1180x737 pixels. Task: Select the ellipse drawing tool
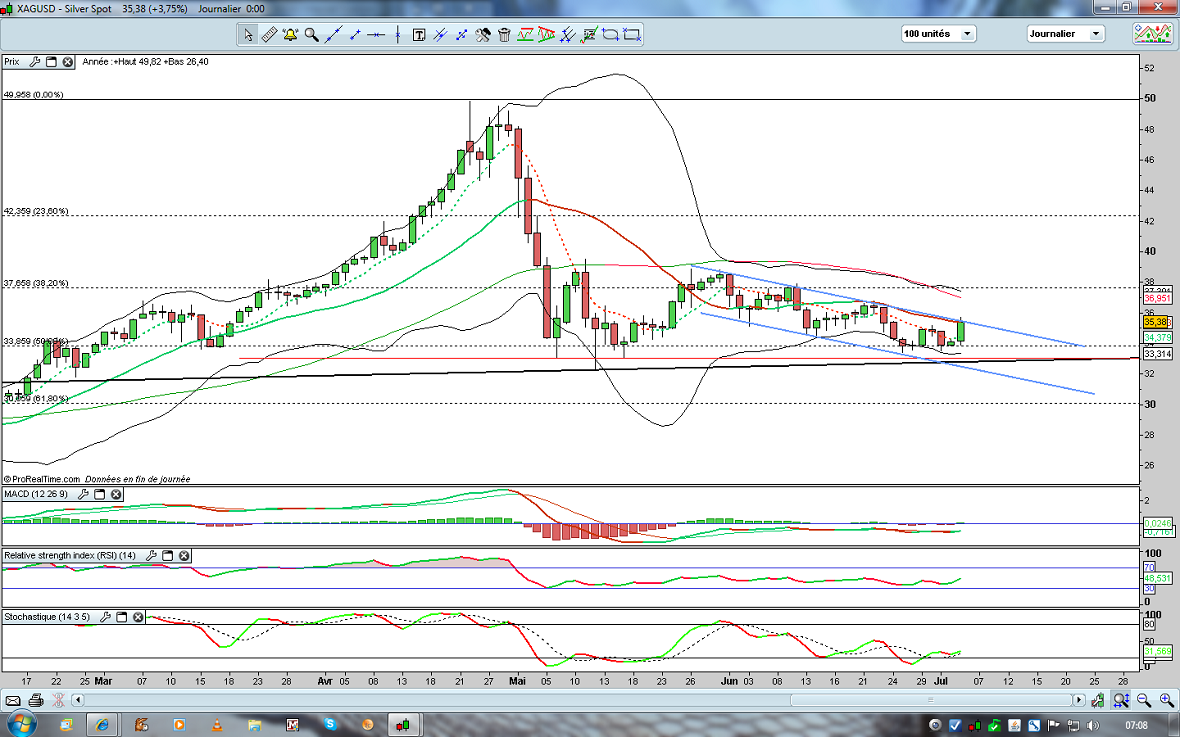point(610,35)
